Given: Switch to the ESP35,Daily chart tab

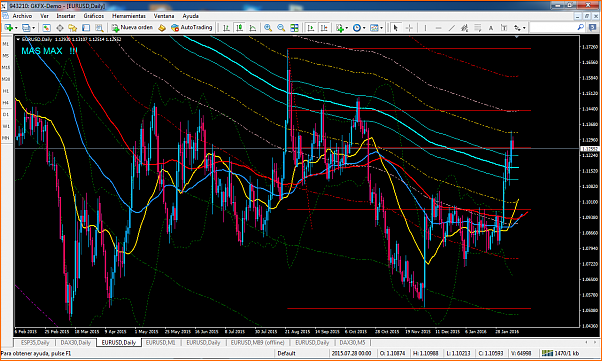Looking at the screenshot, I should point(35,342).
